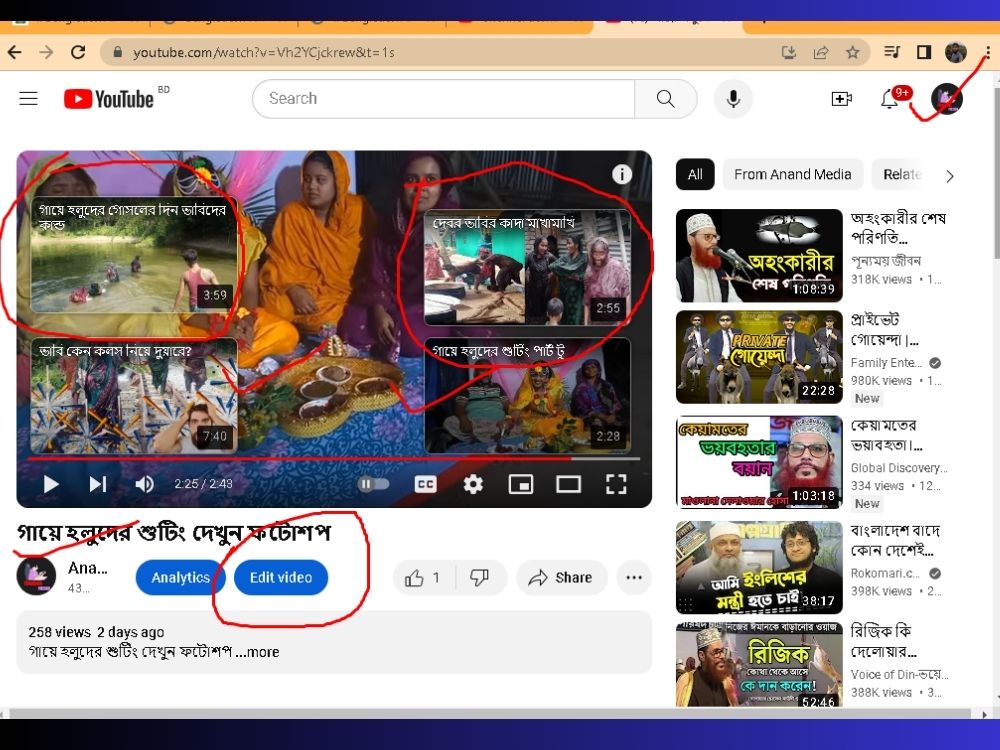This screenshot has height=750, width=1000.
Task: Open the suggested video thumbnail lasting 38:17
Action: pyautogui.click(x=759, y=568)
